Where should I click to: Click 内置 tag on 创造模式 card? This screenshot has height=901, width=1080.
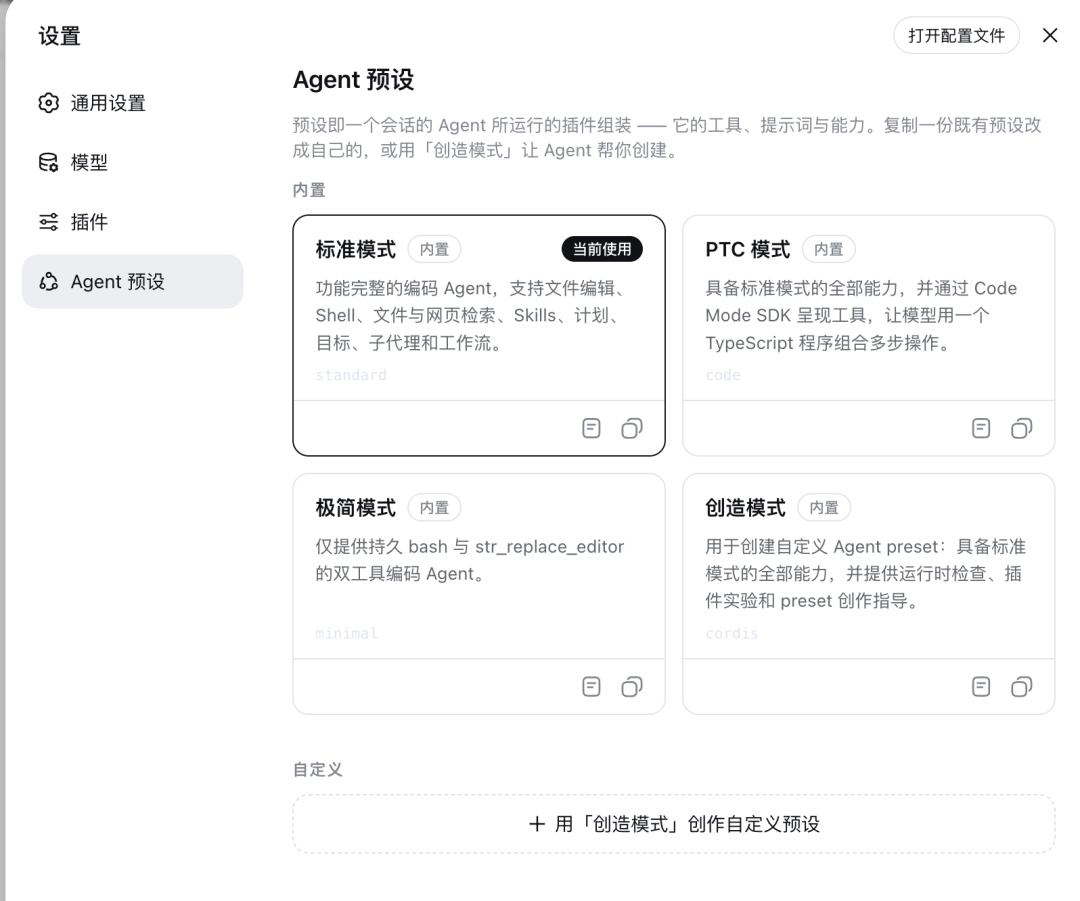pyautogui.click(x=824, y=508)
